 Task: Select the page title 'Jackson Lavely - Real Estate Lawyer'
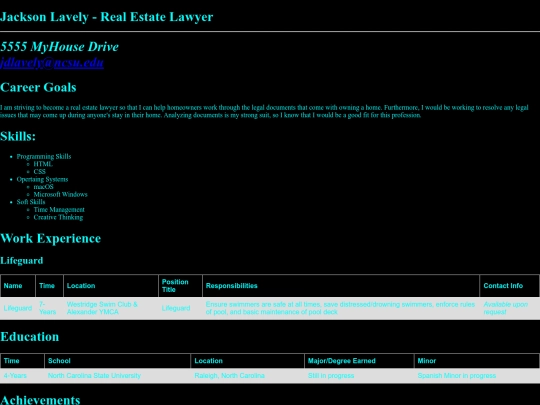(106, 17)
